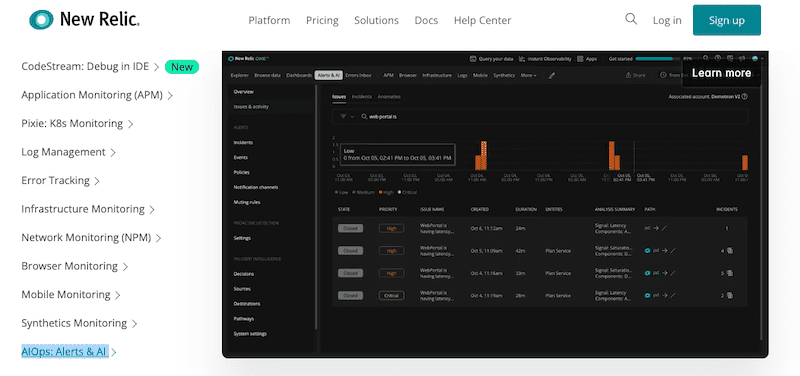Select the Issues tab above the filter bar
This screenshot has height=376, width=800.
point(339,96)
